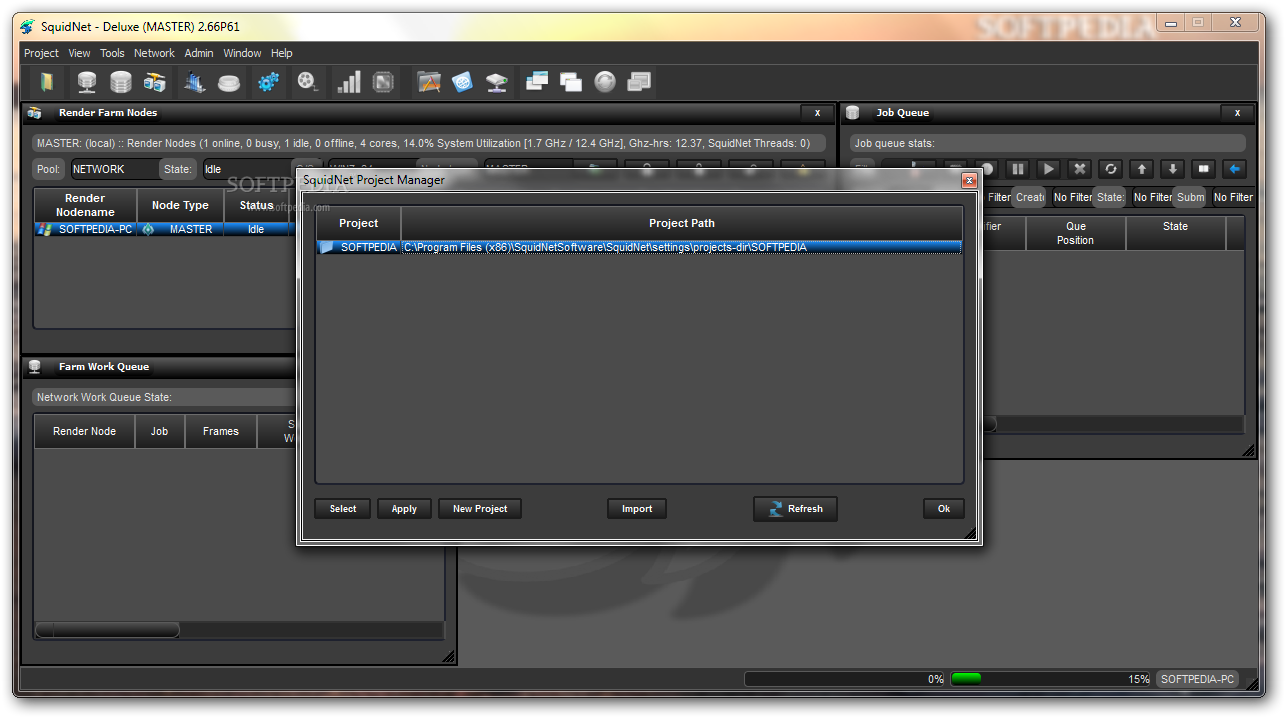
Task: Open the Window menu
Action: [242, 53]
